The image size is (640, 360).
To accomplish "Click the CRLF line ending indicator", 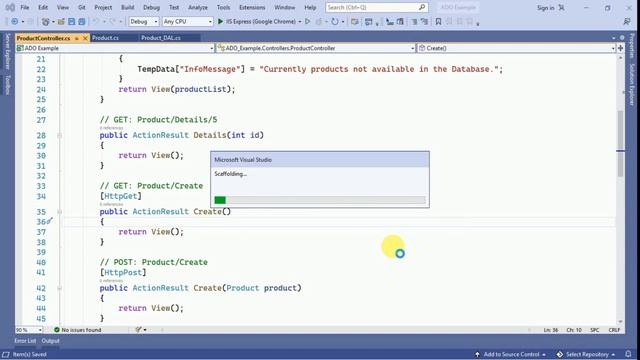I will coord(614,330).
